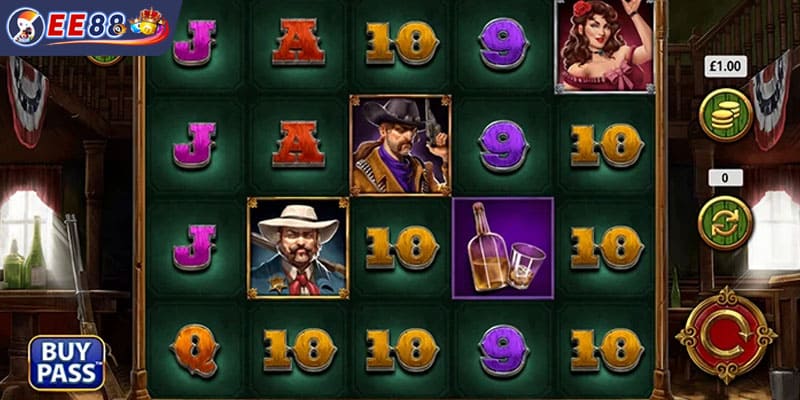Click the red A symbol in top row

[298, 42]
